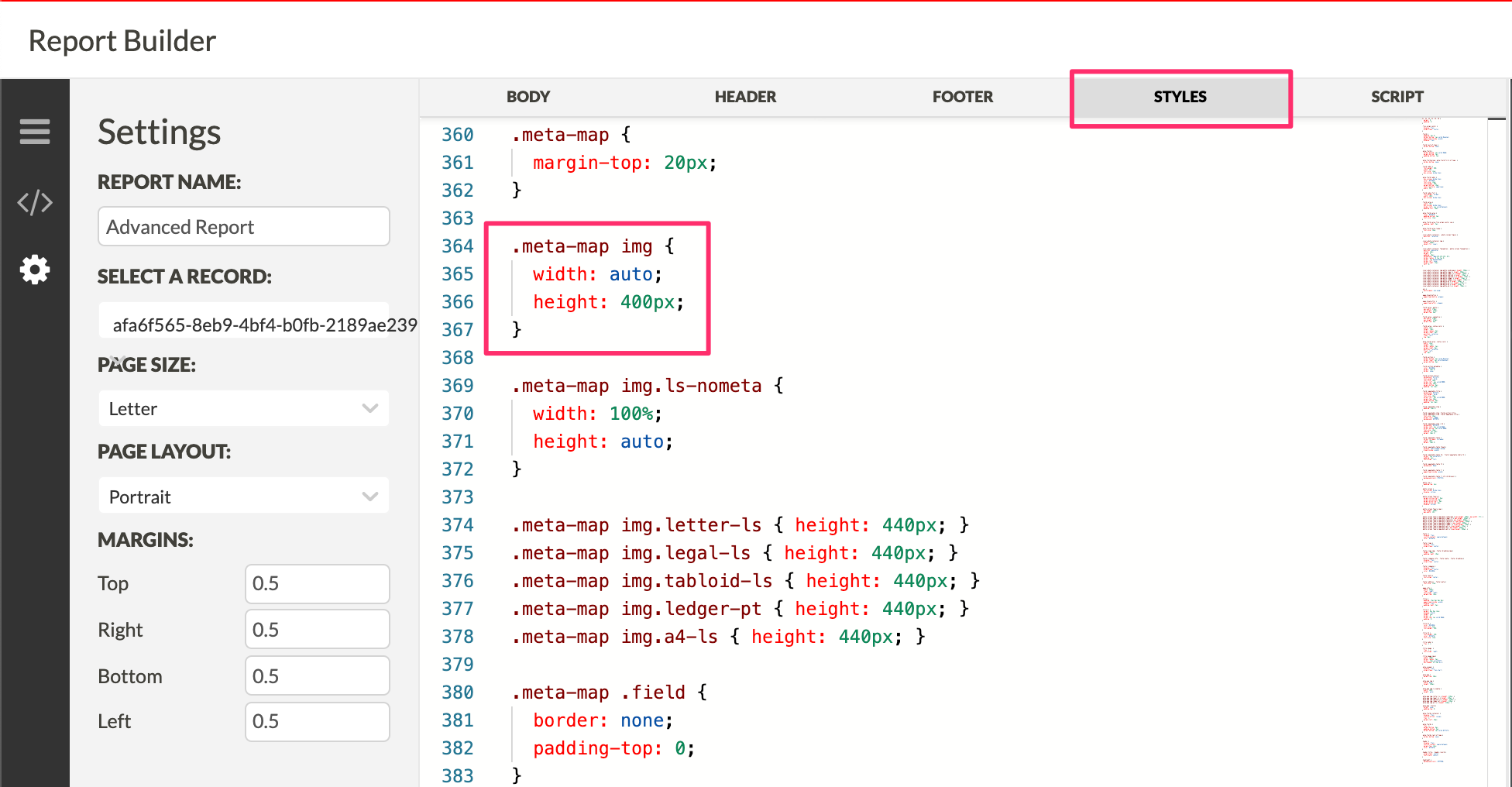Click the img.ledger-pt rule on line 377

pos(740,609)
